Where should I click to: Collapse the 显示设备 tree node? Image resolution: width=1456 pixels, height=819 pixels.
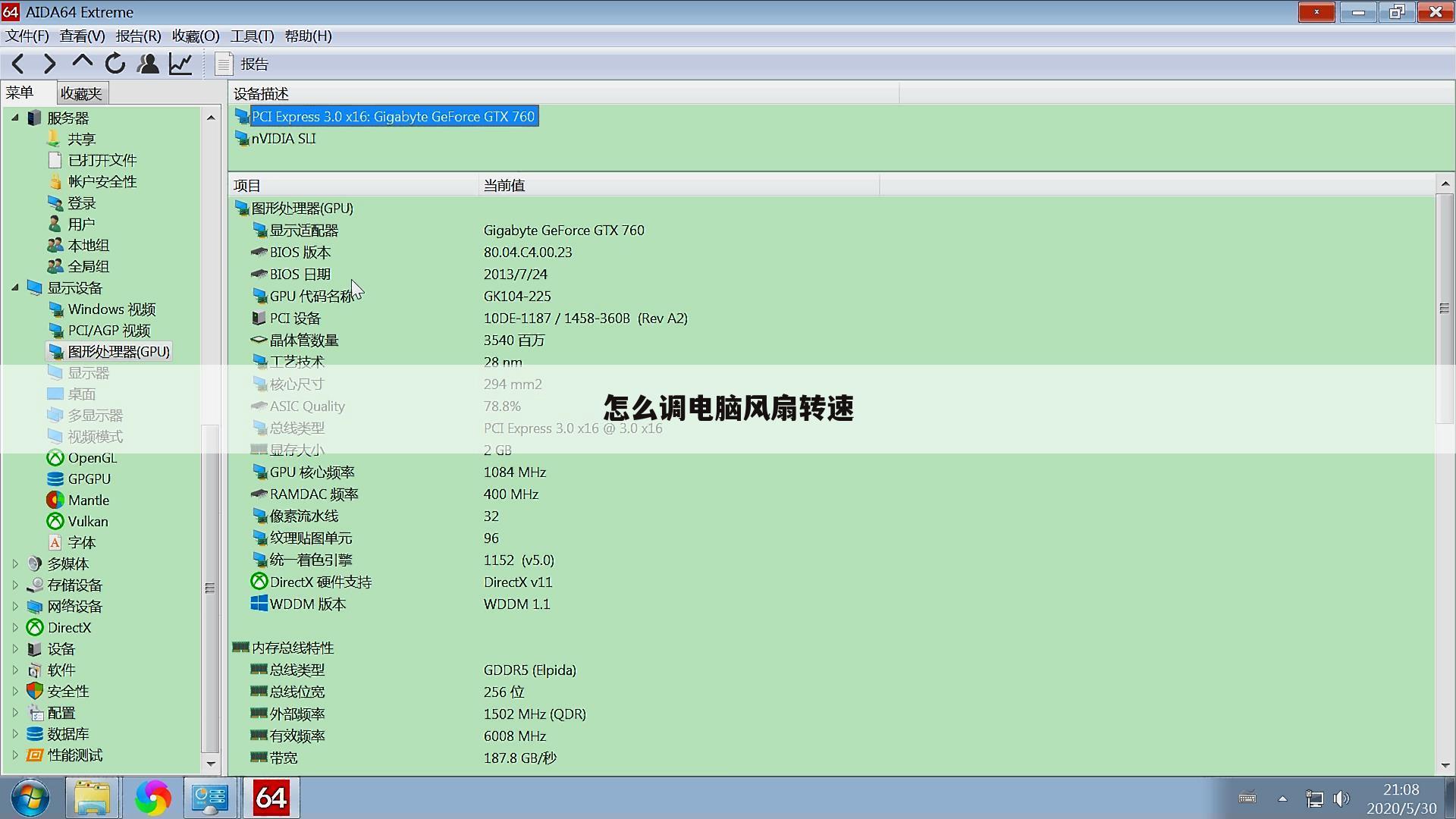14,287
